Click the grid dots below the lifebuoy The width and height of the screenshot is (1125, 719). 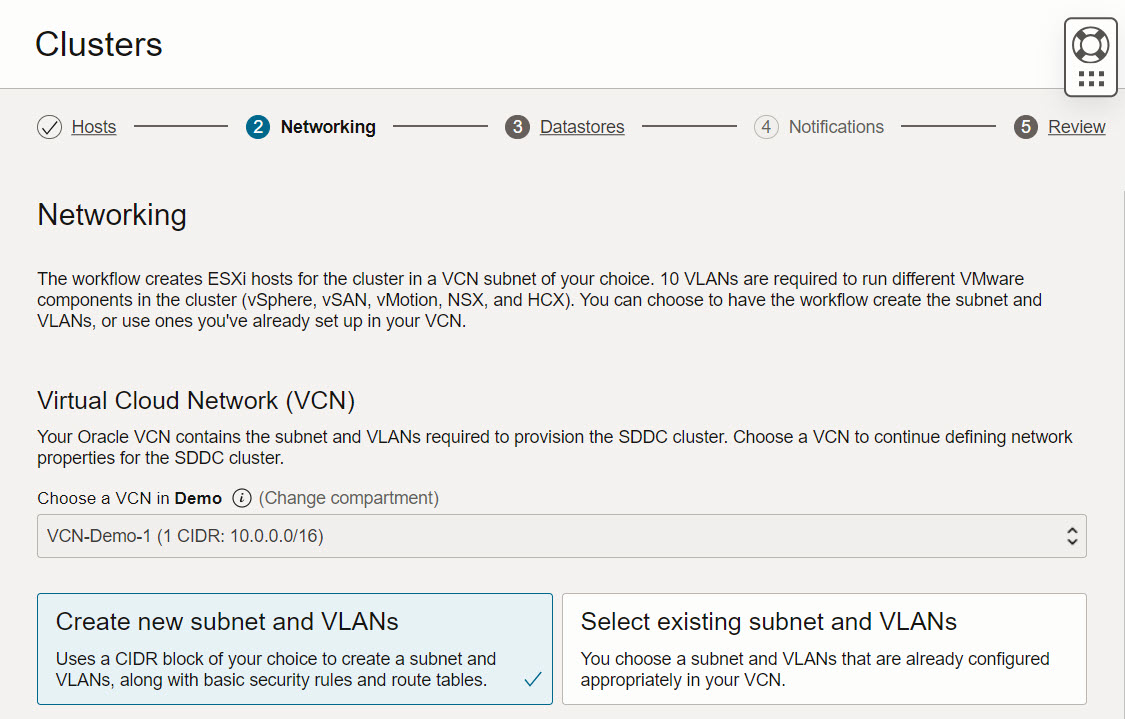click(x=1091, y=78)
